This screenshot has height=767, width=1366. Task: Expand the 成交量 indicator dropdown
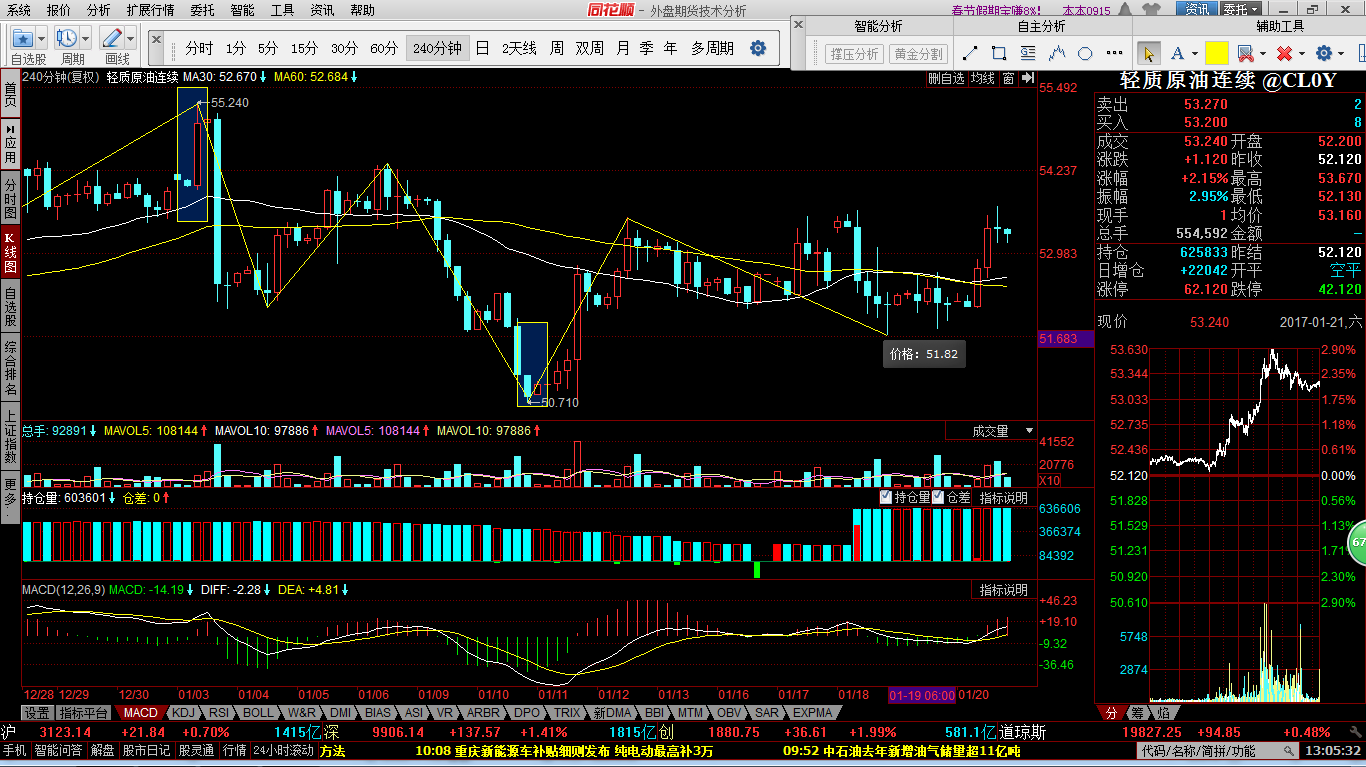click(1029, 431)
